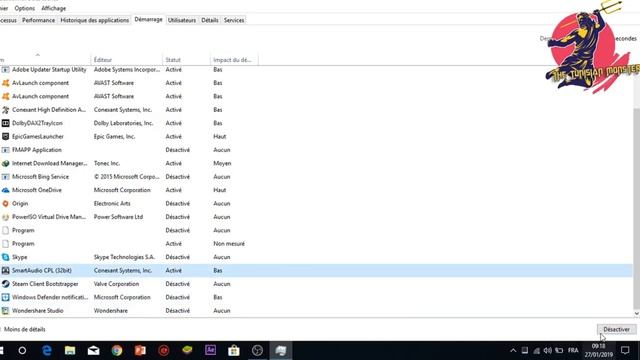640x360 pixels.
Task: Click the Skype icon in the list
Action: coord(5,257)
